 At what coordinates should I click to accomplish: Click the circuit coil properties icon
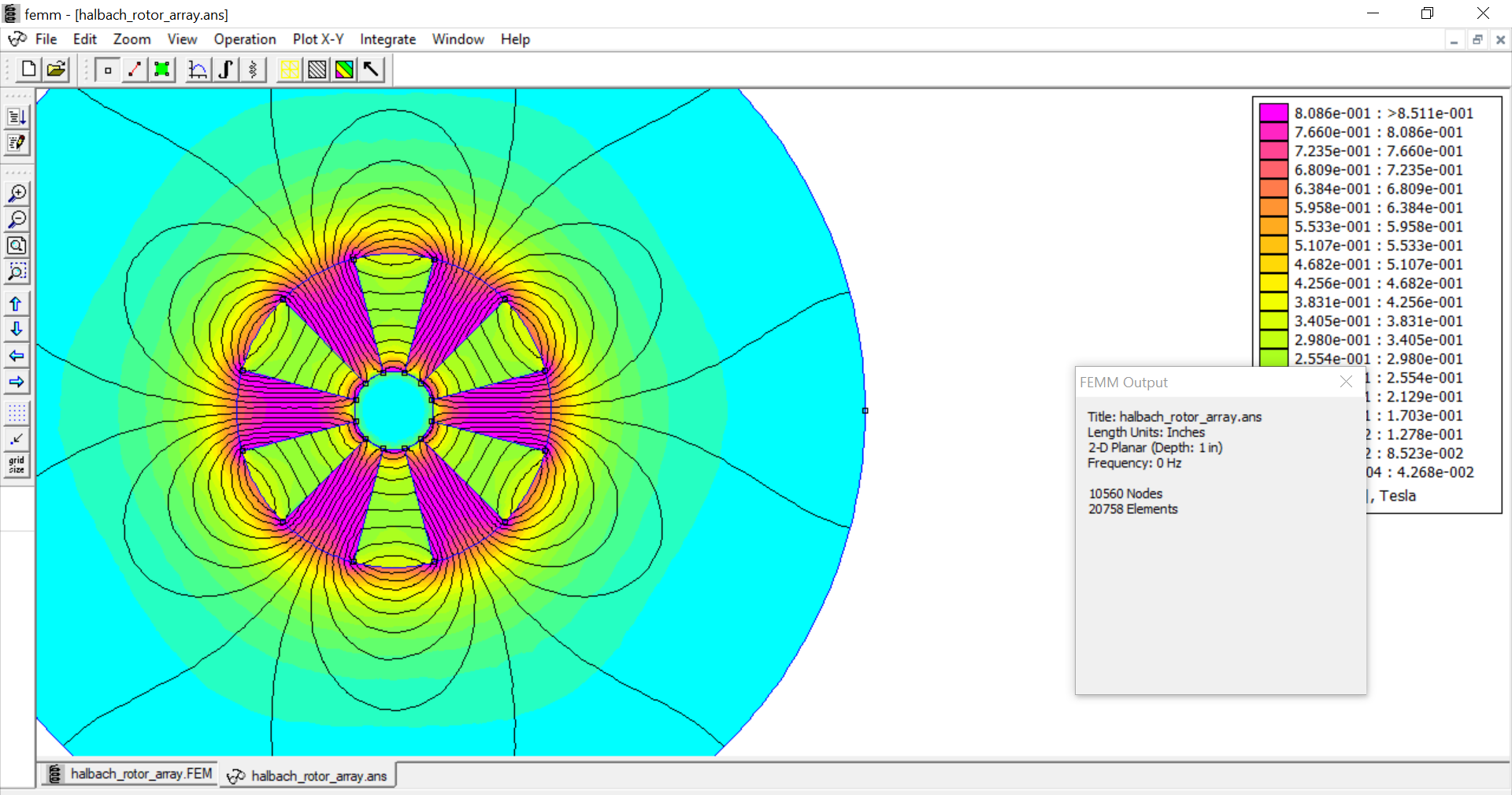click(x=252, y=69)
